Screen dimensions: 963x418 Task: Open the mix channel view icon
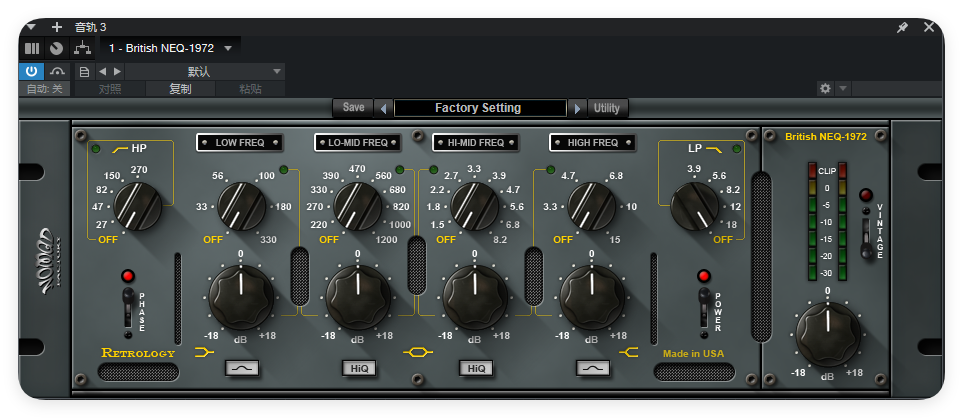pyautogui.click(x=32, y=48)
